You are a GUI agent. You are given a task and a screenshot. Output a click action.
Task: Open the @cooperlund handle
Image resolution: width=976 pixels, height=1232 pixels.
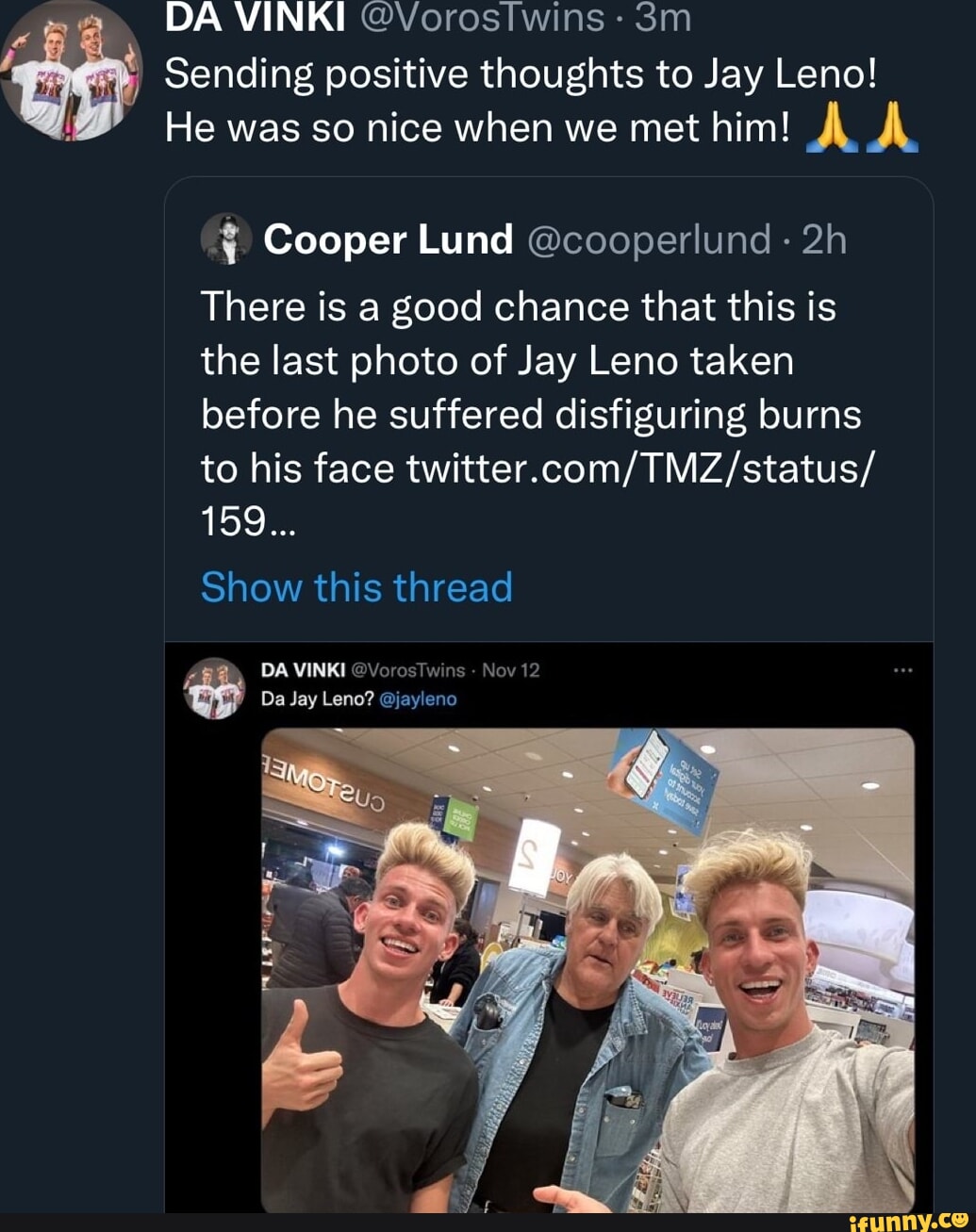[x=650, y=240]
